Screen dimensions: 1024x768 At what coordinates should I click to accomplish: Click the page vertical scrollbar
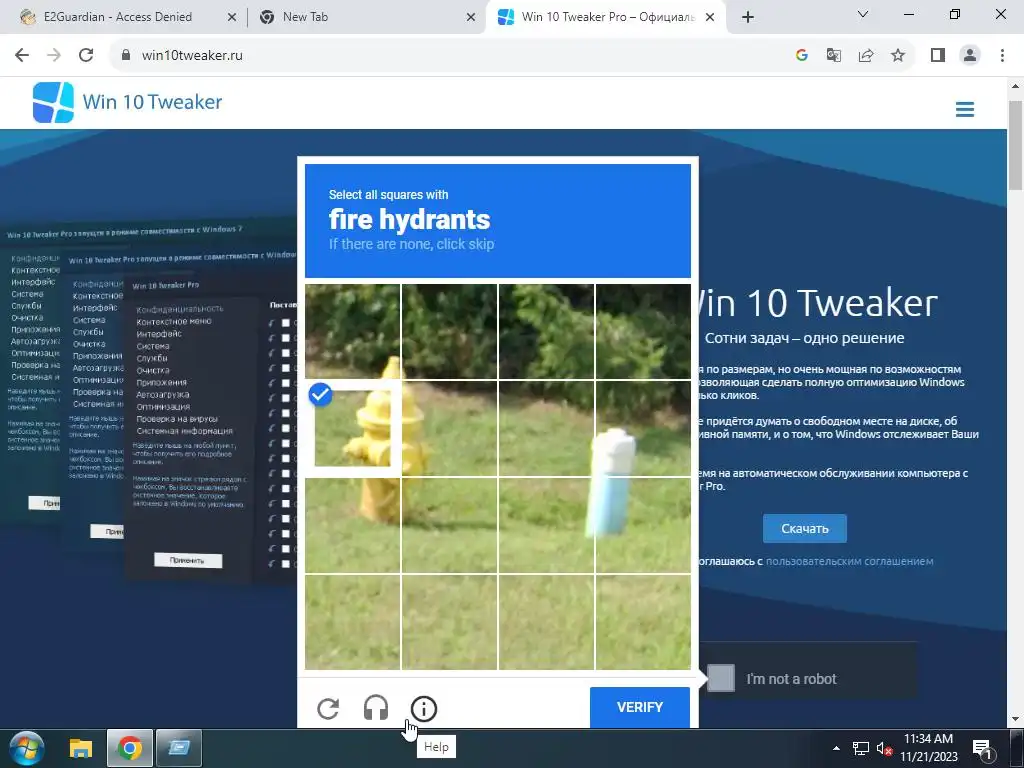point(1016,144)
